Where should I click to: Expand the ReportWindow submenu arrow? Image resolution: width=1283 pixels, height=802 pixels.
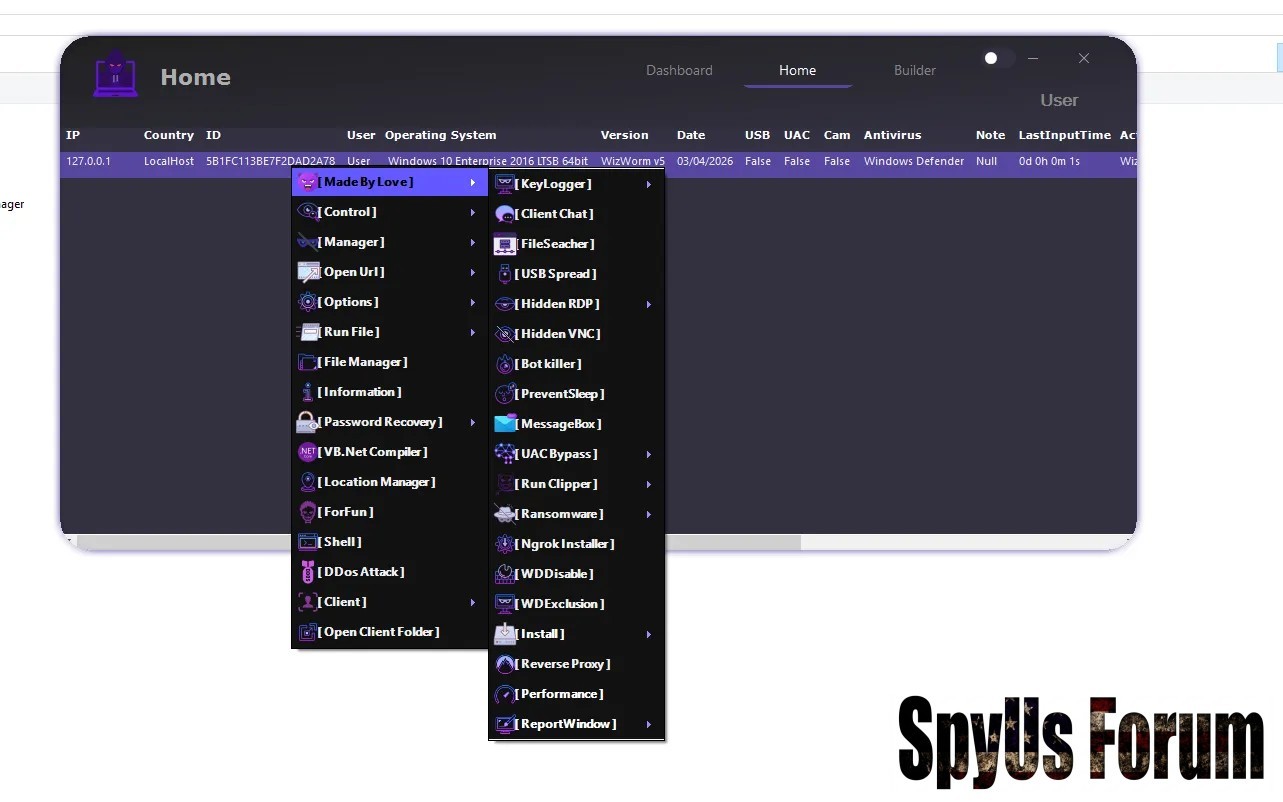[x=649, y=724]
